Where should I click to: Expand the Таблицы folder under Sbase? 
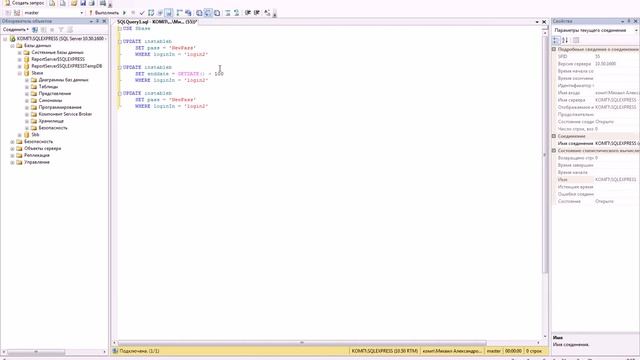(27, 87)
